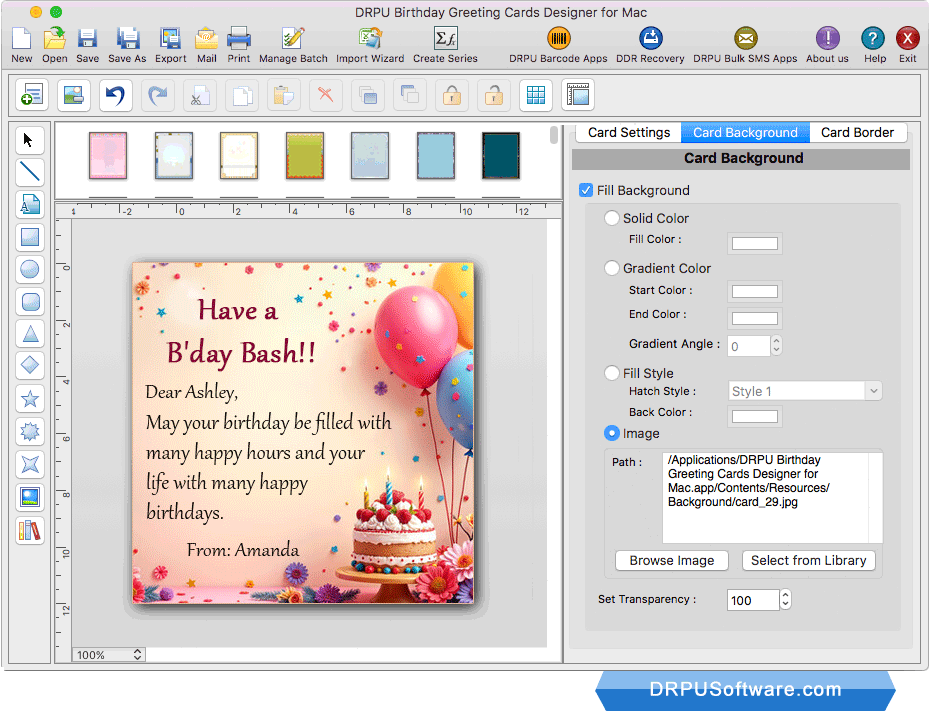Screen dimensions: 929x711
Task: Open the Hatch Style dropdown
Action: [805, 390]
